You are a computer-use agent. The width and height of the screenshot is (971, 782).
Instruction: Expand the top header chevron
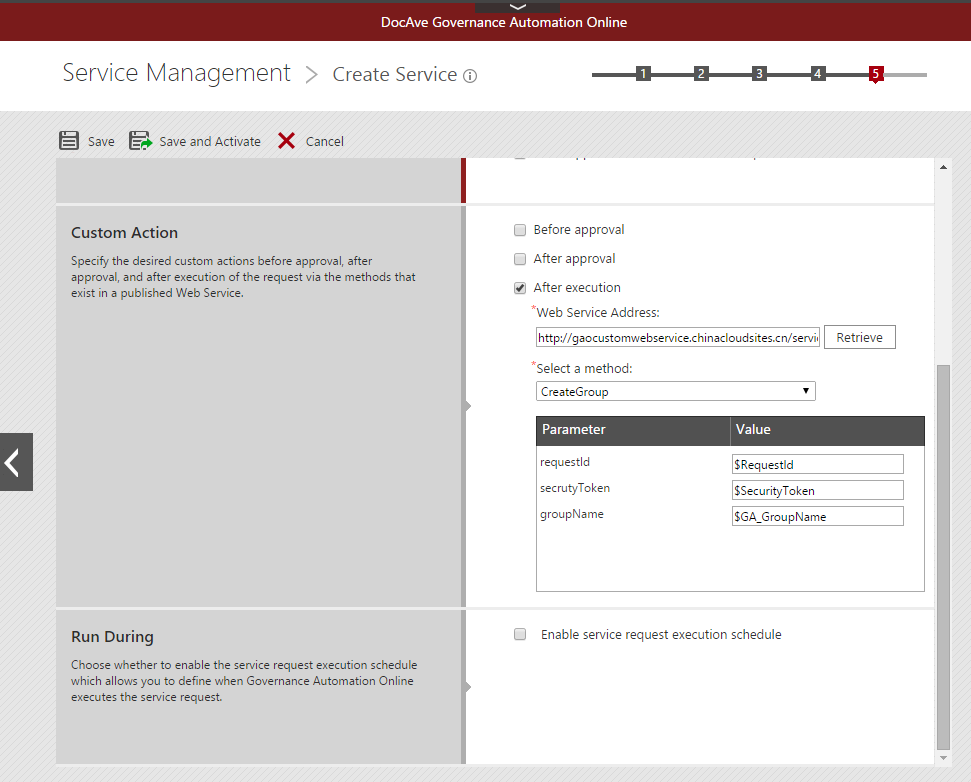tap(517, 7)
